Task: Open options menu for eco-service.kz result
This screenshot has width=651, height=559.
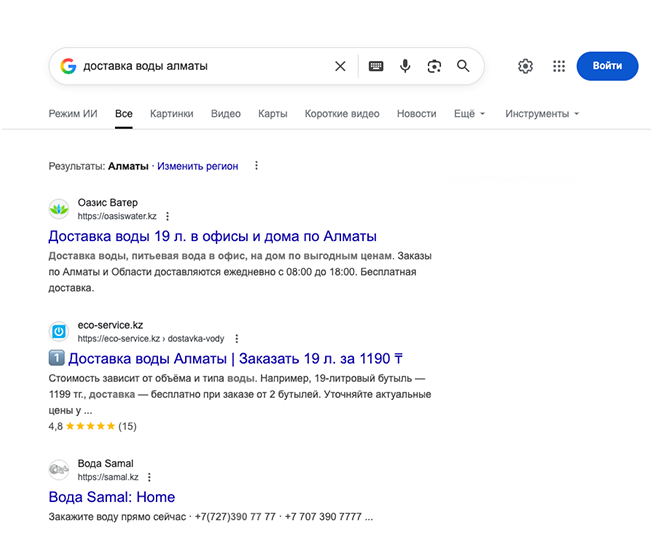Action: pyautogui.click(x=236, y=339)
